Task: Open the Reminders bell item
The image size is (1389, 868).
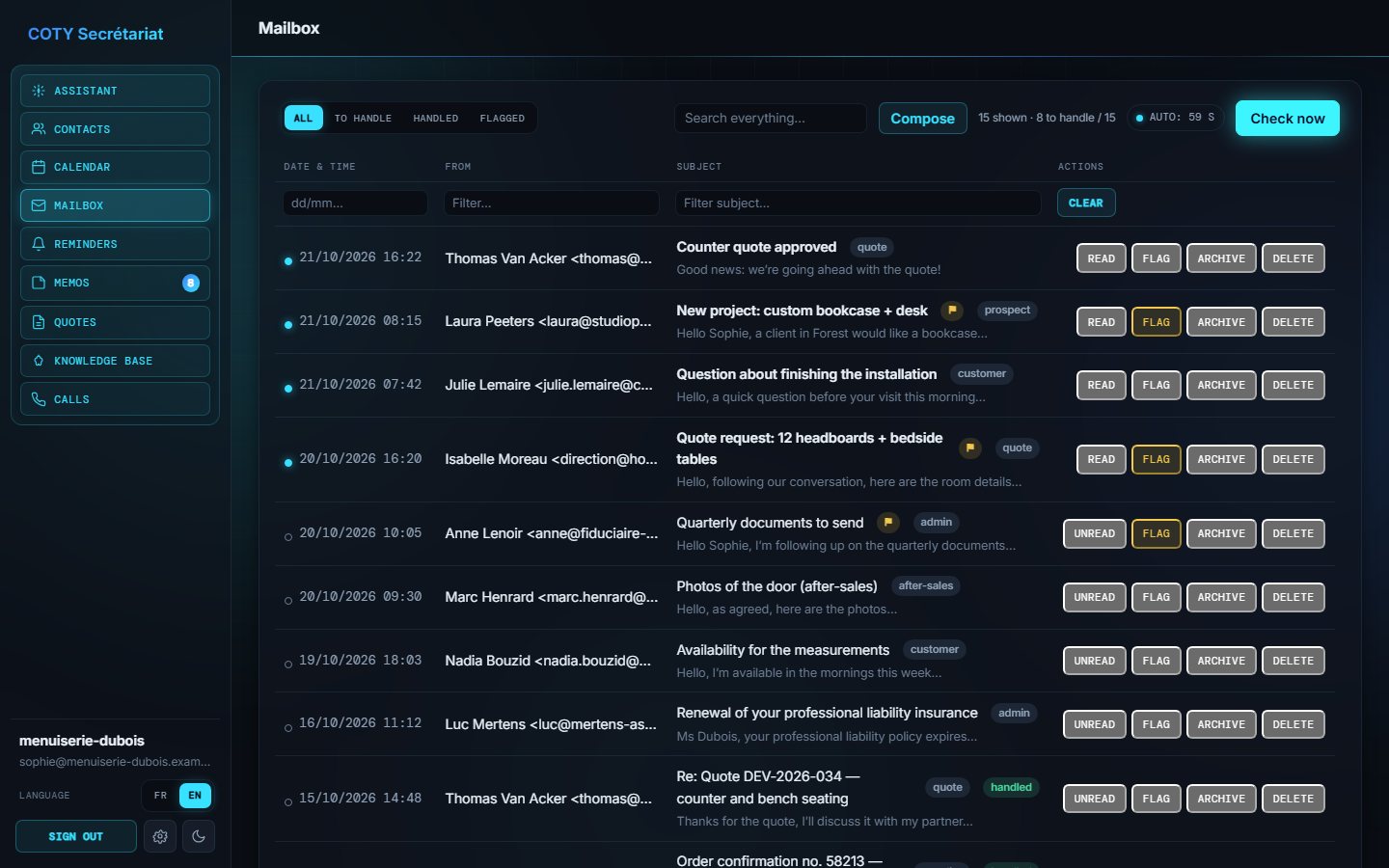Action: click(115, 244)
